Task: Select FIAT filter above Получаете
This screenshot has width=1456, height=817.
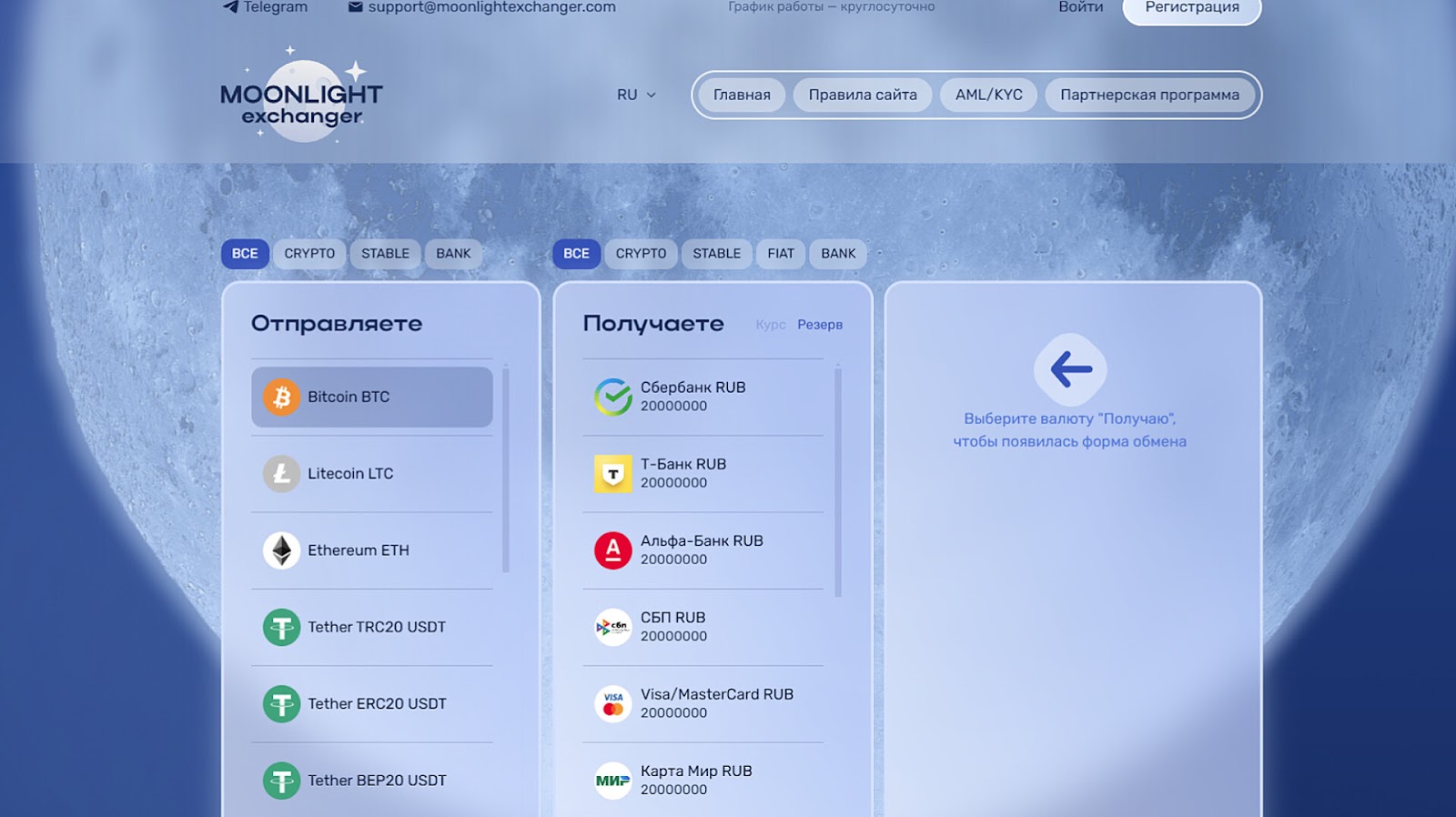Action: 781,253
